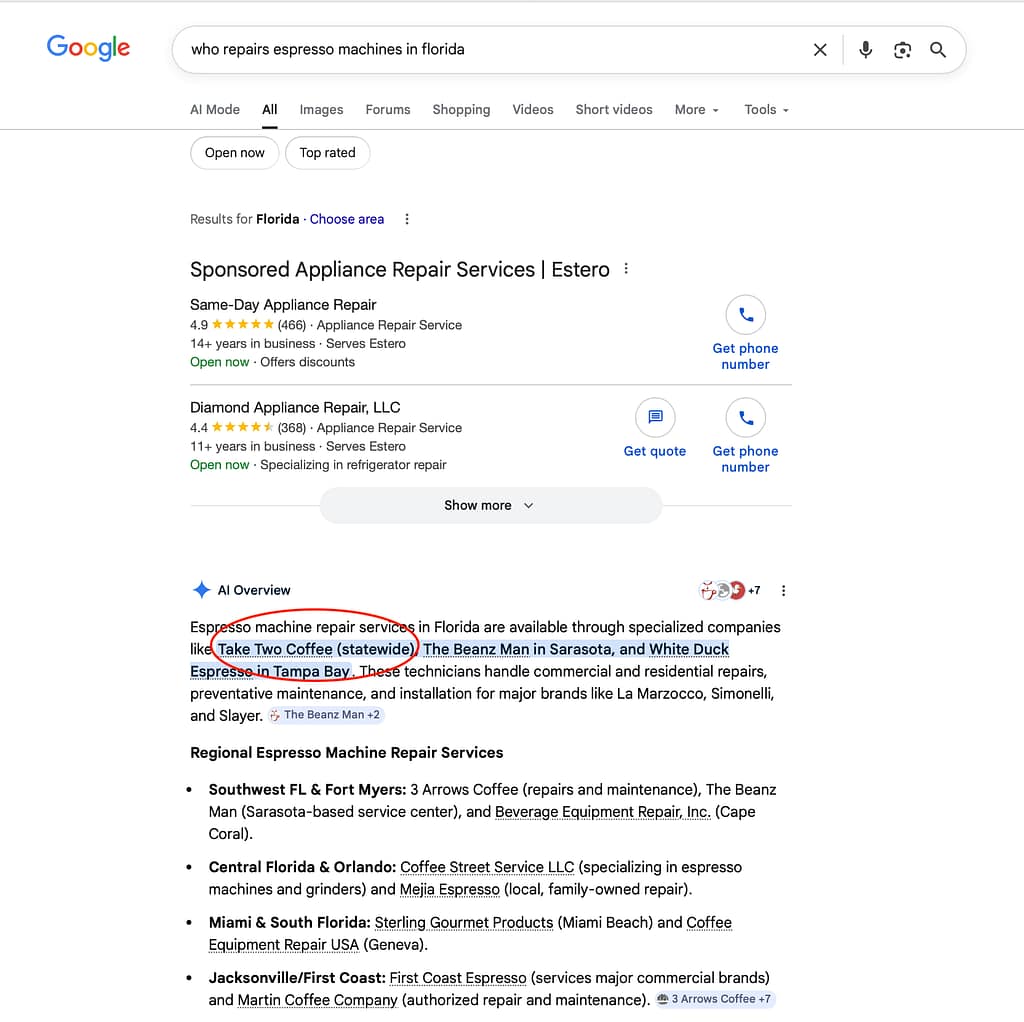Open the Tools dropdown
Screen dimensions: 1024x1022
click(766, 110)
